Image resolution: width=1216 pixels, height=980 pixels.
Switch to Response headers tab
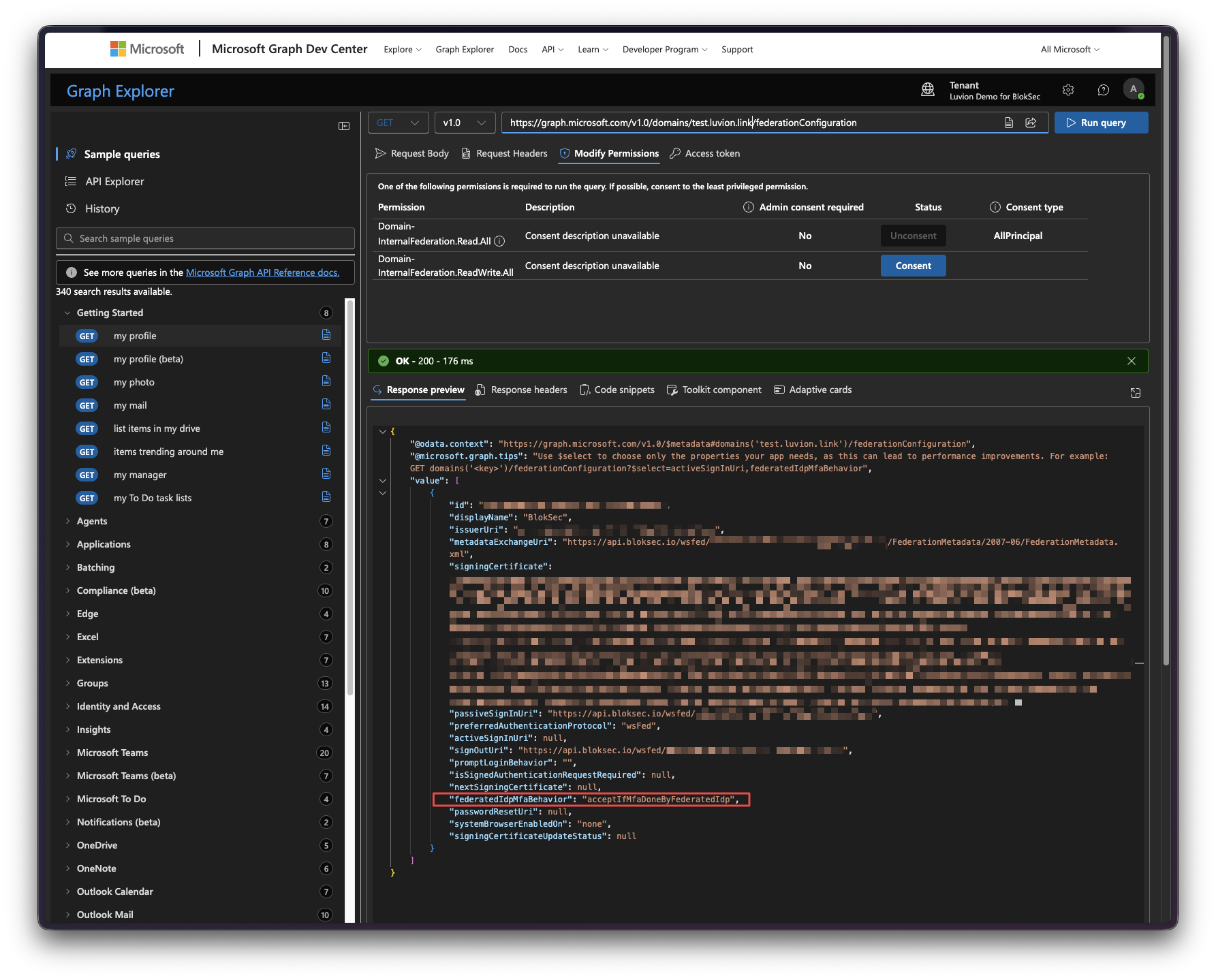tap(521, 390)
